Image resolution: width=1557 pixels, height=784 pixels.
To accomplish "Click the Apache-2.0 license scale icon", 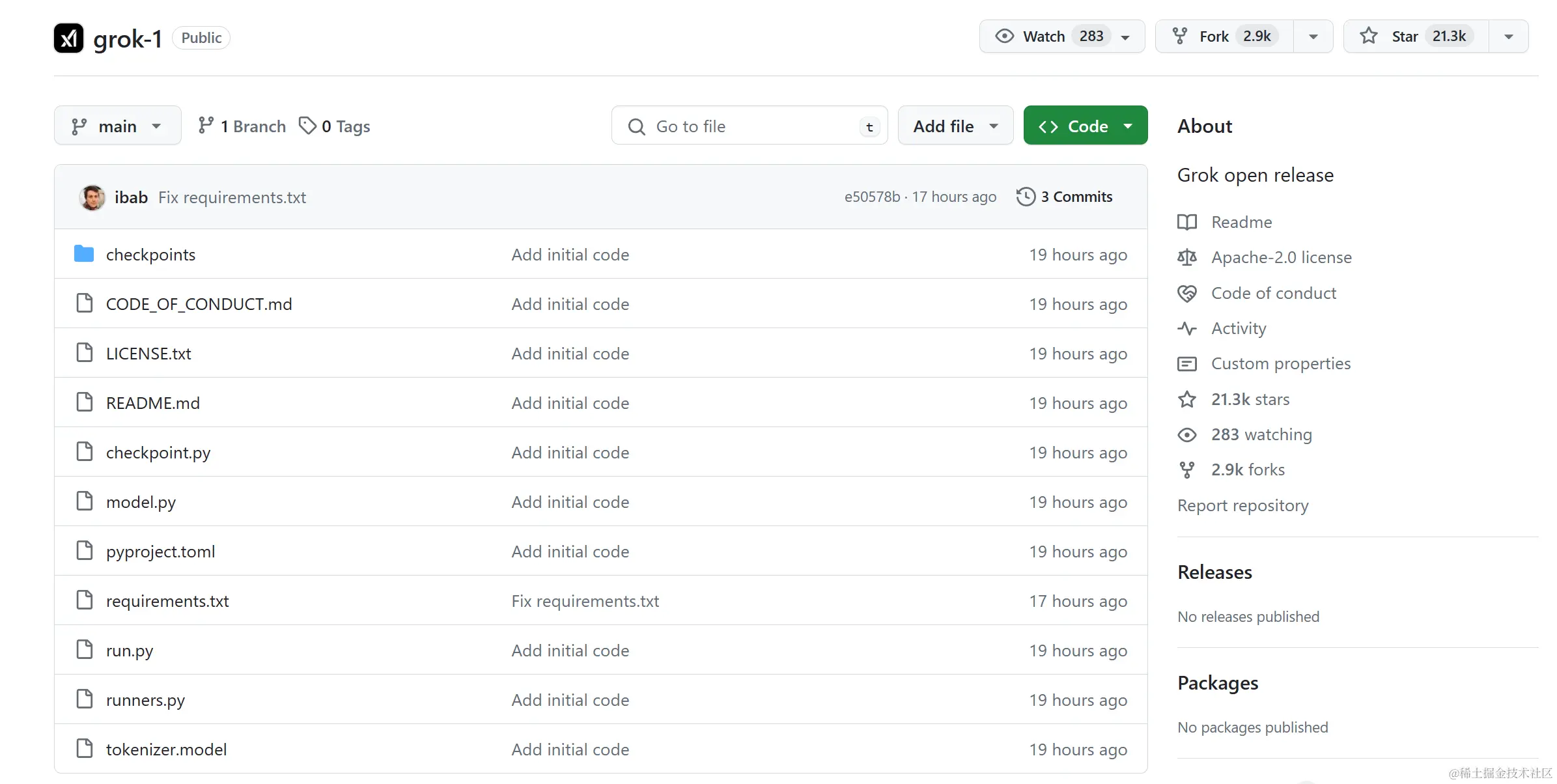I will point(1186,257).
